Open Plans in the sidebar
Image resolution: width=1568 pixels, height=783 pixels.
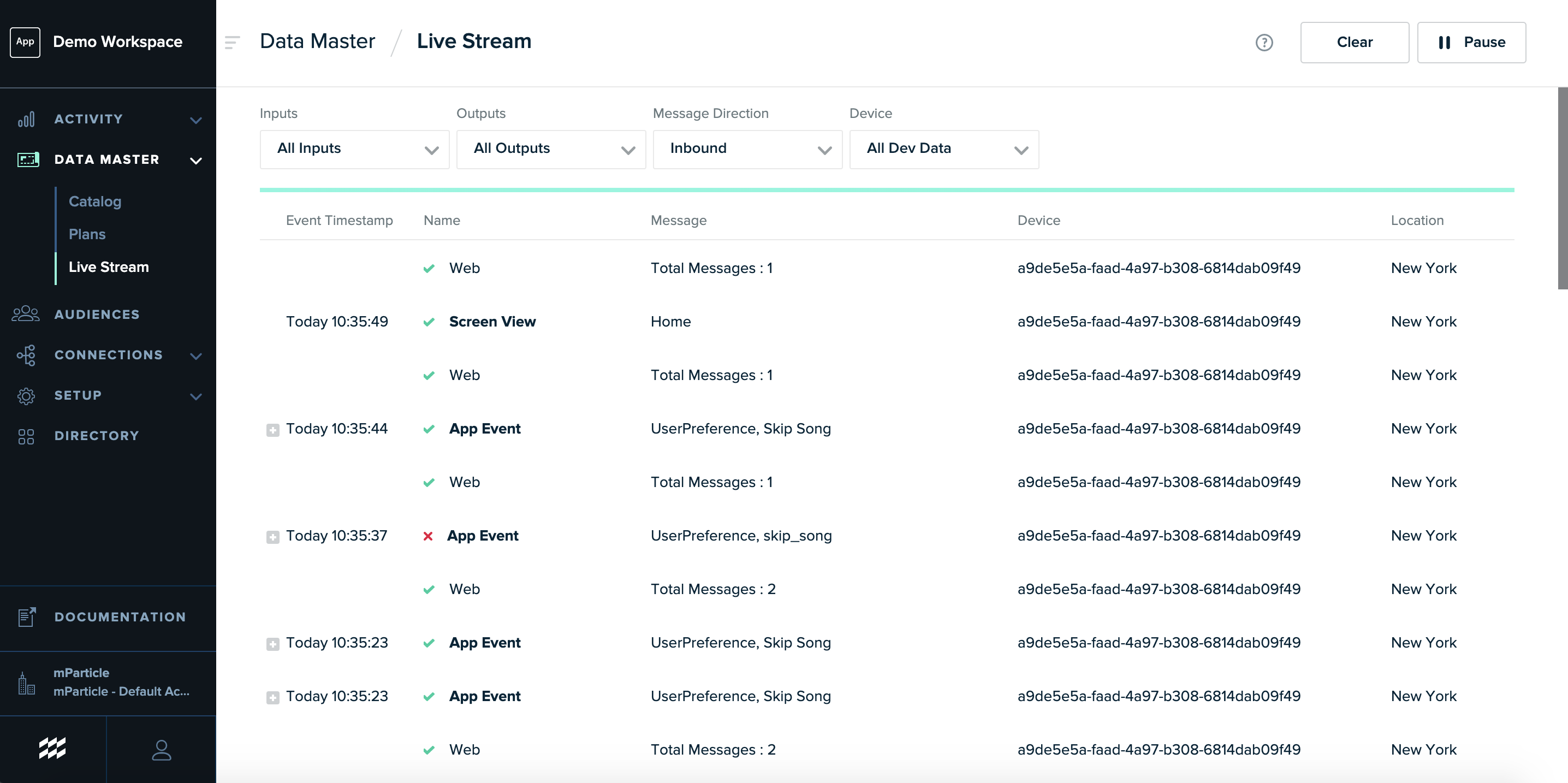point(87,234)
